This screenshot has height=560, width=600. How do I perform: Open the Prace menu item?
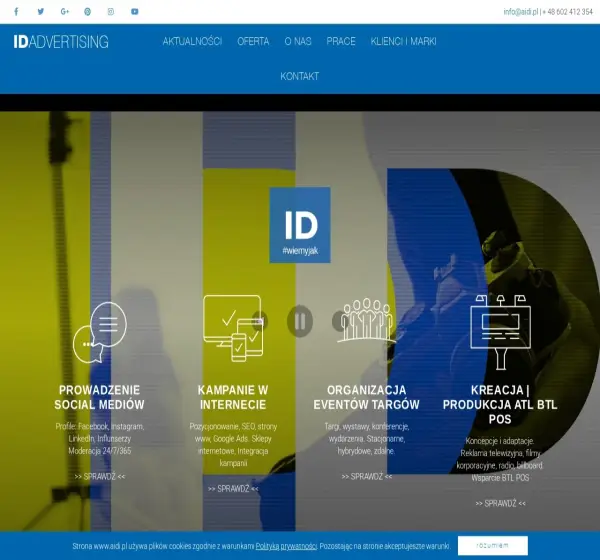[x=341, y=41]
